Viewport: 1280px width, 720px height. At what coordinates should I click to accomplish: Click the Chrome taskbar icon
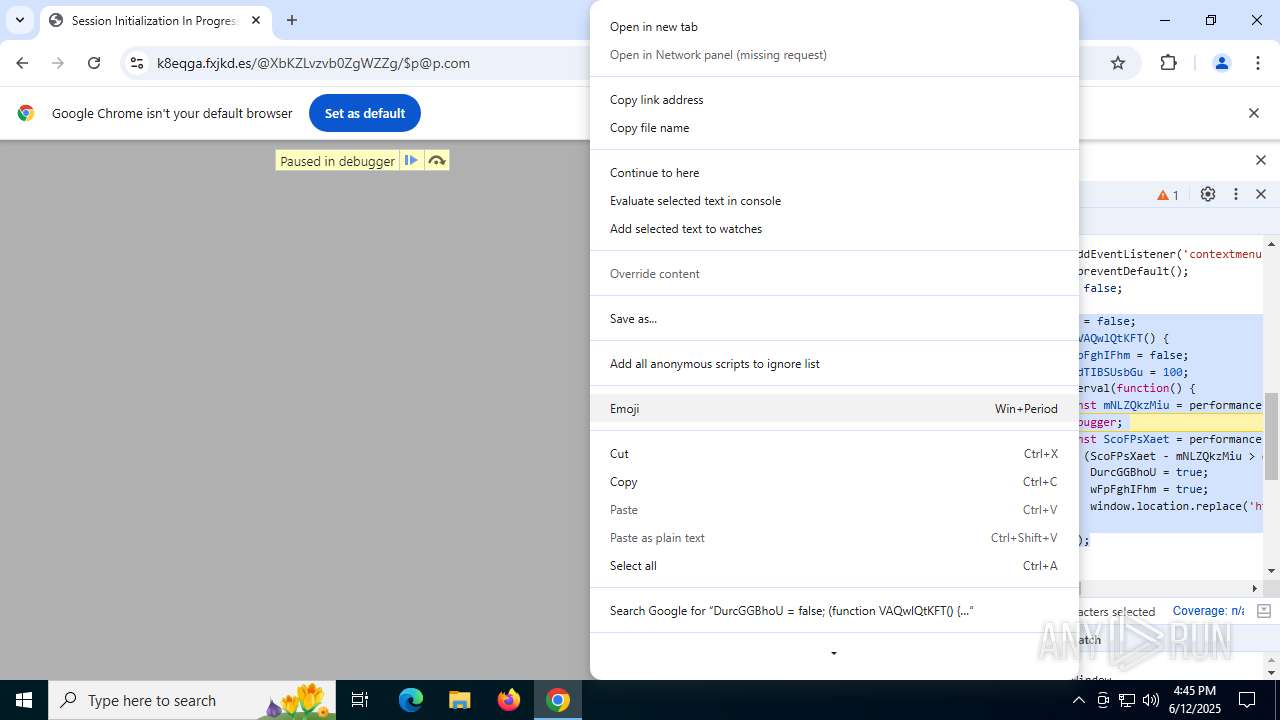[558, 700]
